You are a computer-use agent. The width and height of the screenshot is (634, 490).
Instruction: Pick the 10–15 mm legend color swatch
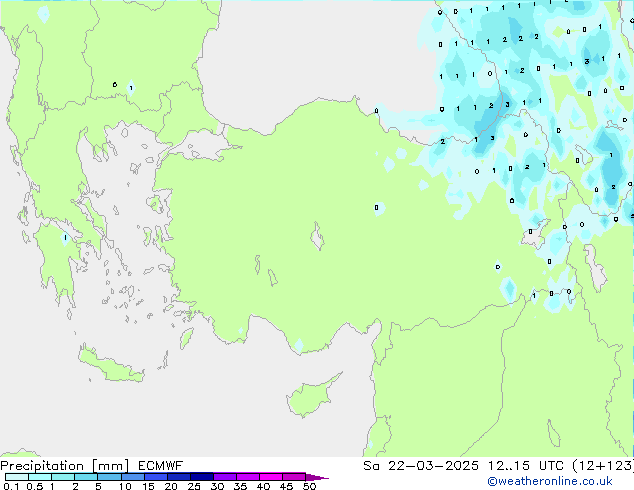(x=132, y=477)
